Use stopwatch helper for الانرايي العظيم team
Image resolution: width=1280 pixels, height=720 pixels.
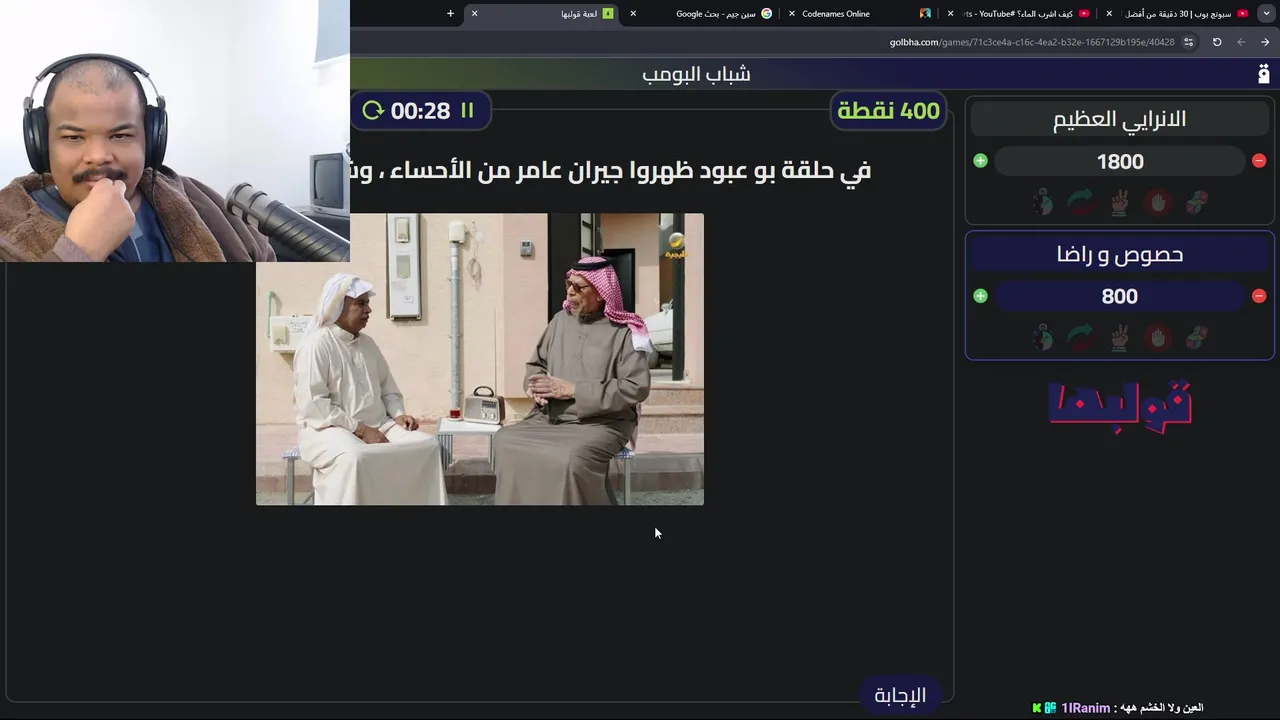[x=1042, y=203]
